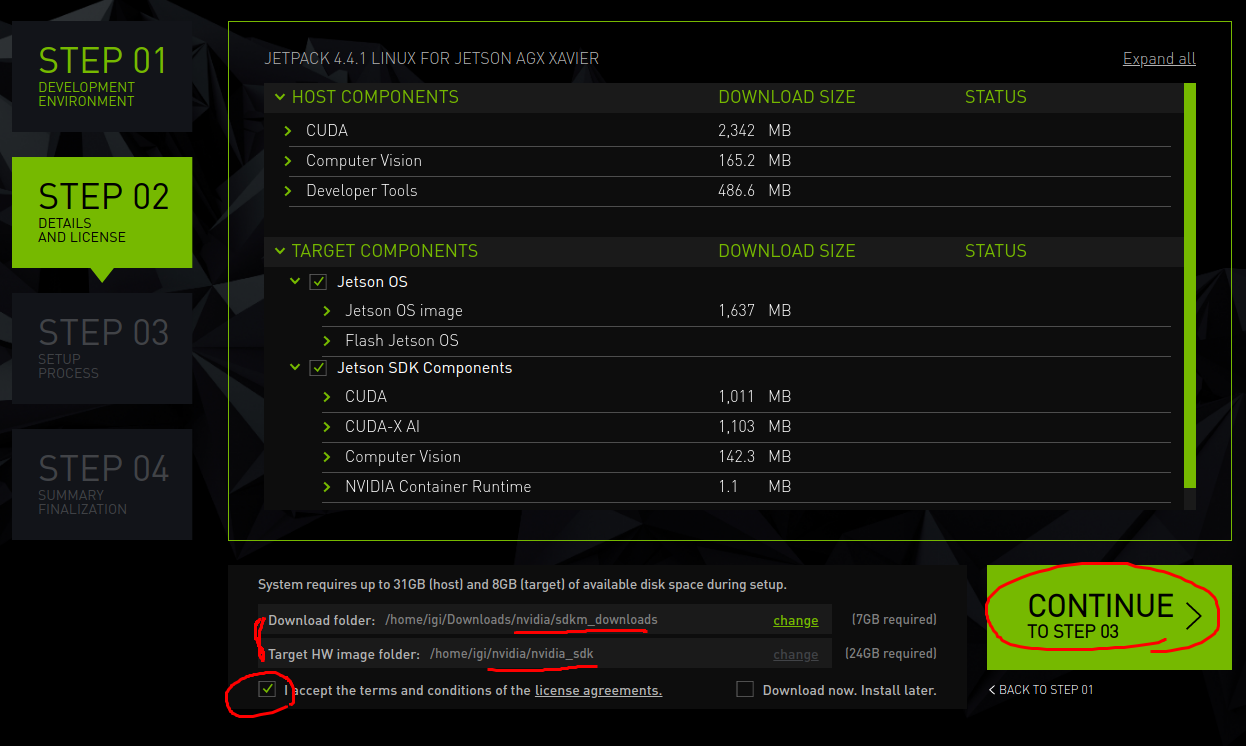Continue to Step 03
The width and height of the screenshot is (1246, 746).
click(x=1109, y=617)
